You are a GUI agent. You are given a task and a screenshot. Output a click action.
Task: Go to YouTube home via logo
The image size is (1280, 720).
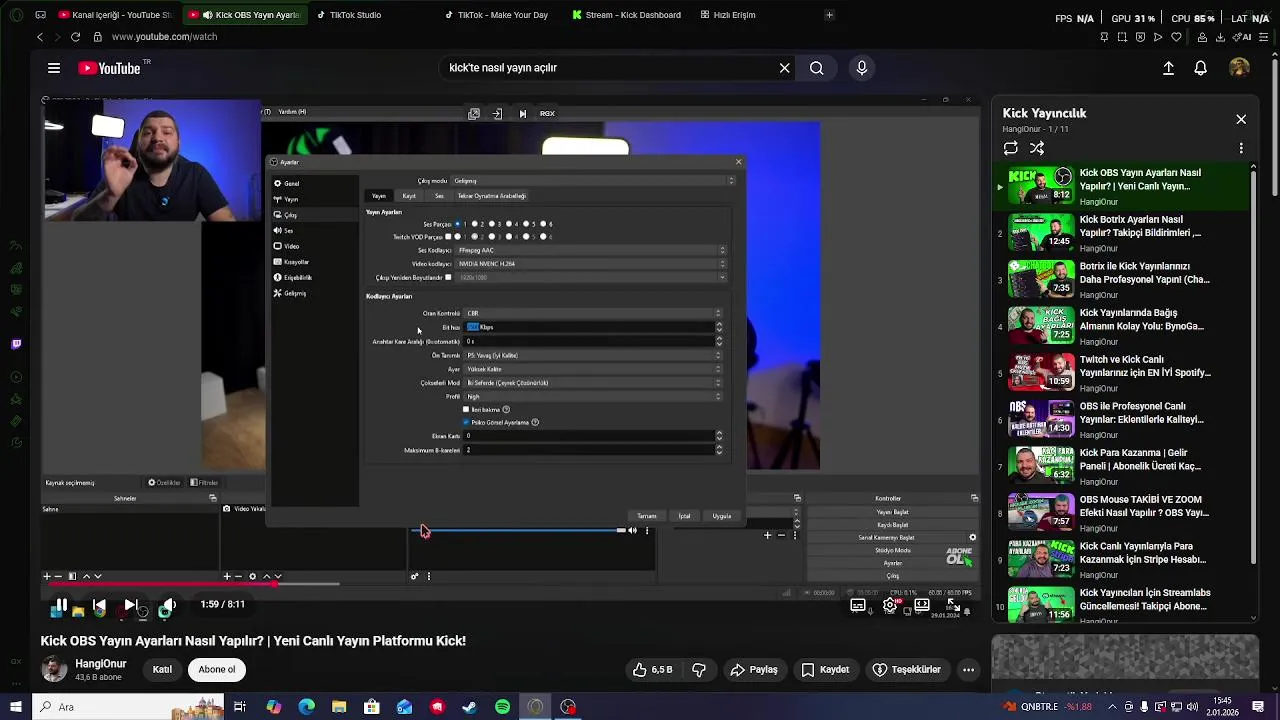(x=109, y=68)
